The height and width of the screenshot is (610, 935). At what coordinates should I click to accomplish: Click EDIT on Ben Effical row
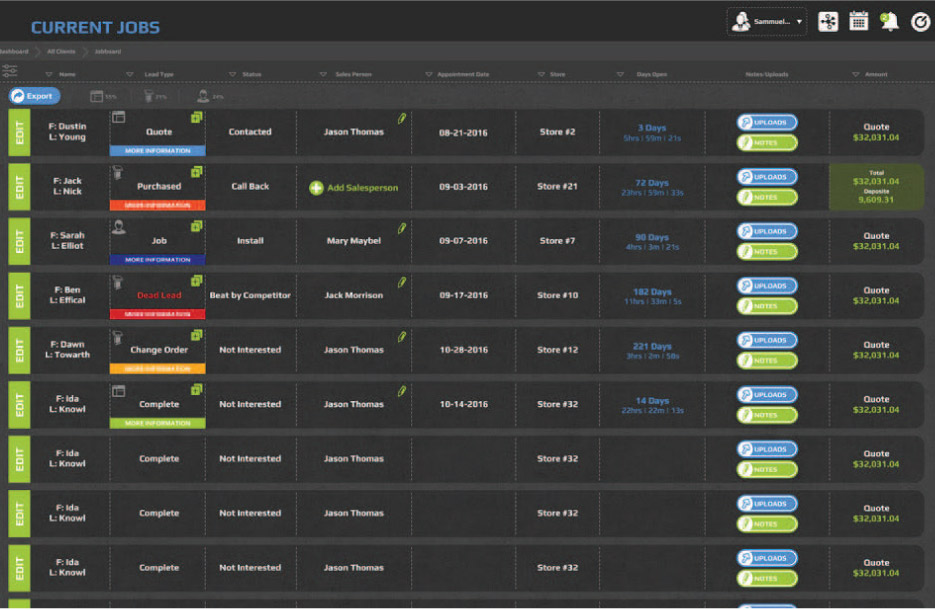pos(19,296)
